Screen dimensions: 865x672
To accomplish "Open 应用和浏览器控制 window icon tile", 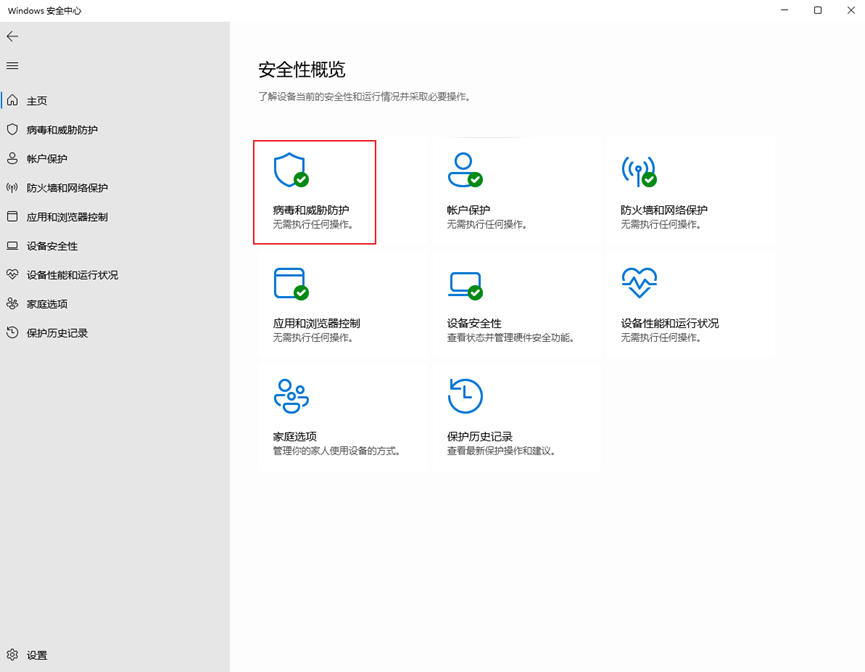I will pyautogui.click(x=314, y=304).
